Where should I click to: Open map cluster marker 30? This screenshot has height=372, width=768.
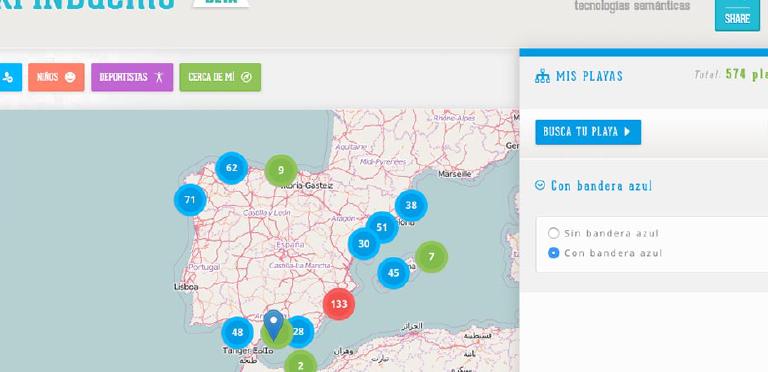(x=364, y=243)
